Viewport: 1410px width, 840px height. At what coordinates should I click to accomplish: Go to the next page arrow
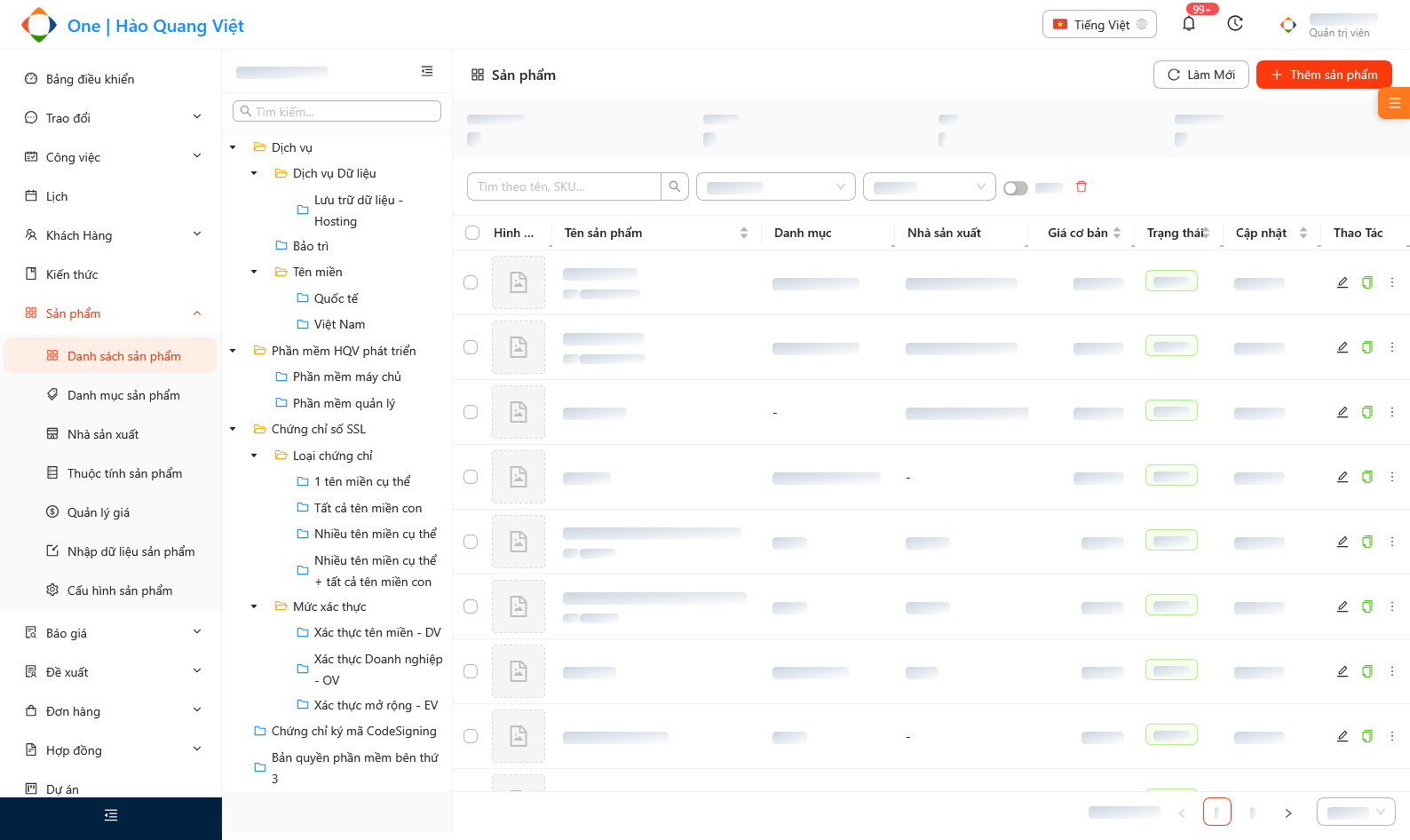tap(1288, 812)
